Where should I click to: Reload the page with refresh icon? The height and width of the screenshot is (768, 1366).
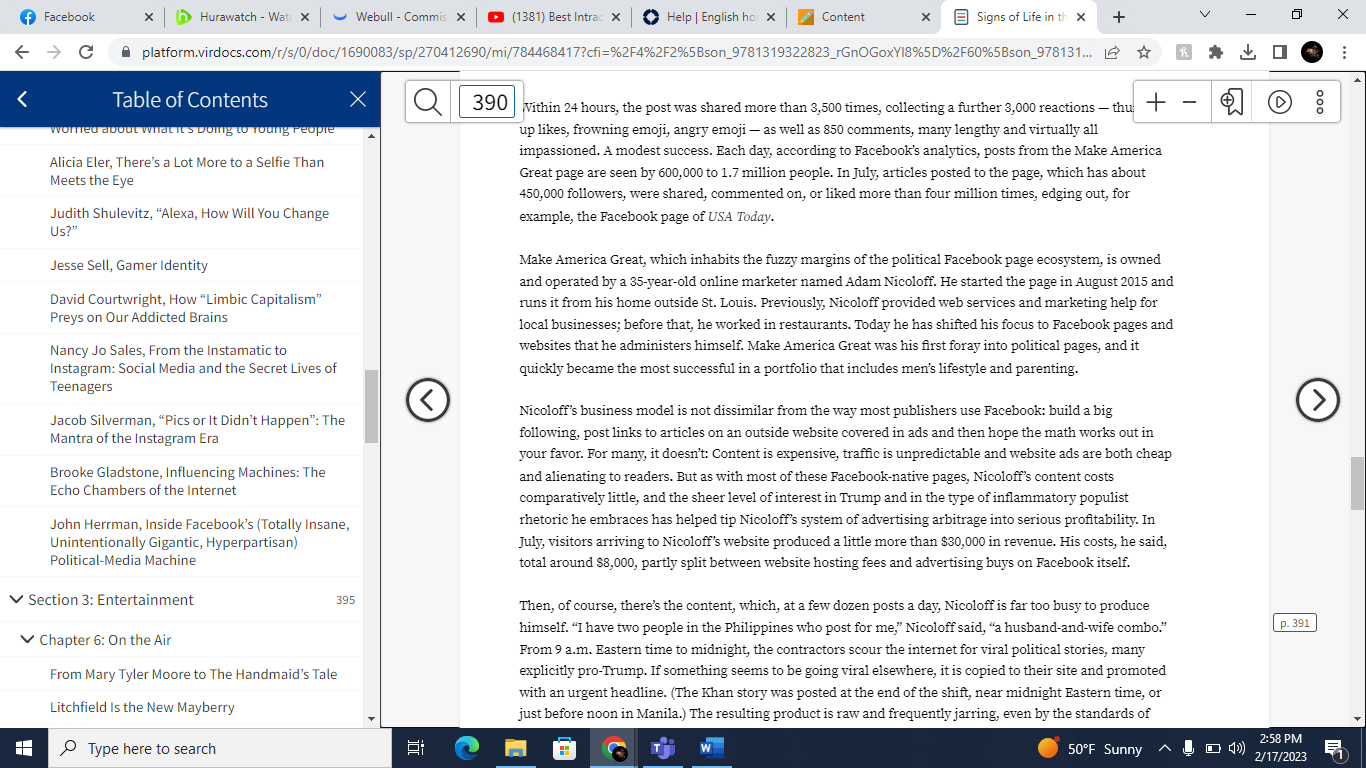[86, 52]
